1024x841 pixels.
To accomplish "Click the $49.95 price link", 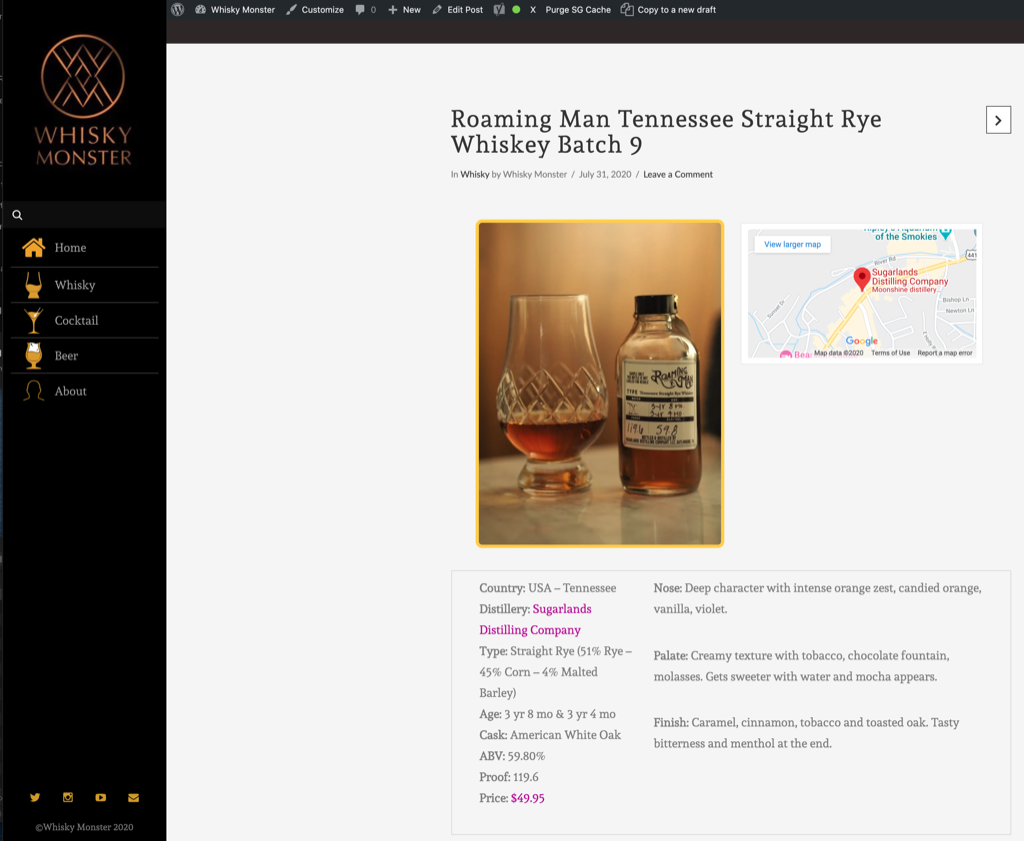I will [528, 798].
